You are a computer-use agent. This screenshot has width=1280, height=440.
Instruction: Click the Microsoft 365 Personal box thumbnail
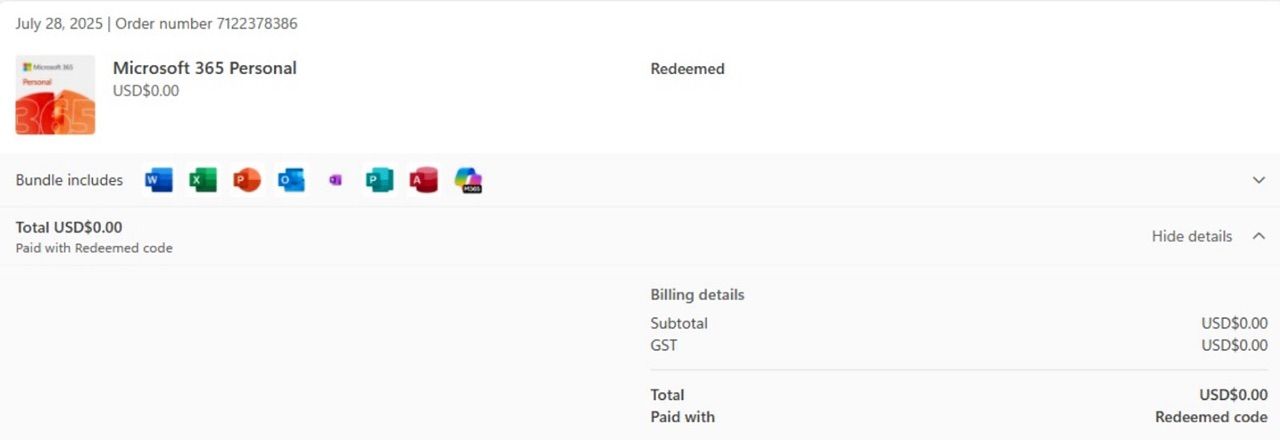(55, 95)
